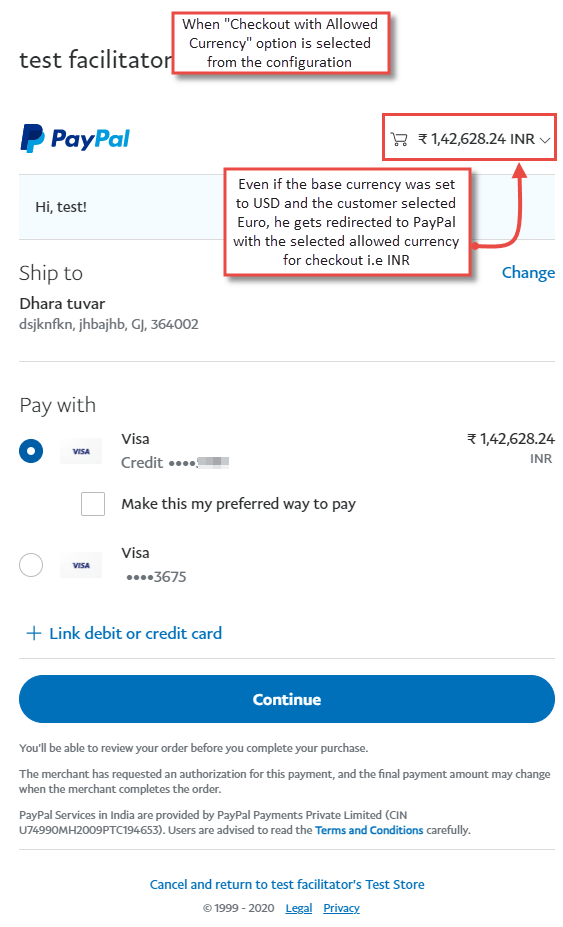Click the Hi, test! greeting banner
Viewport: 563px width, 927px height.
coord(287,207)
